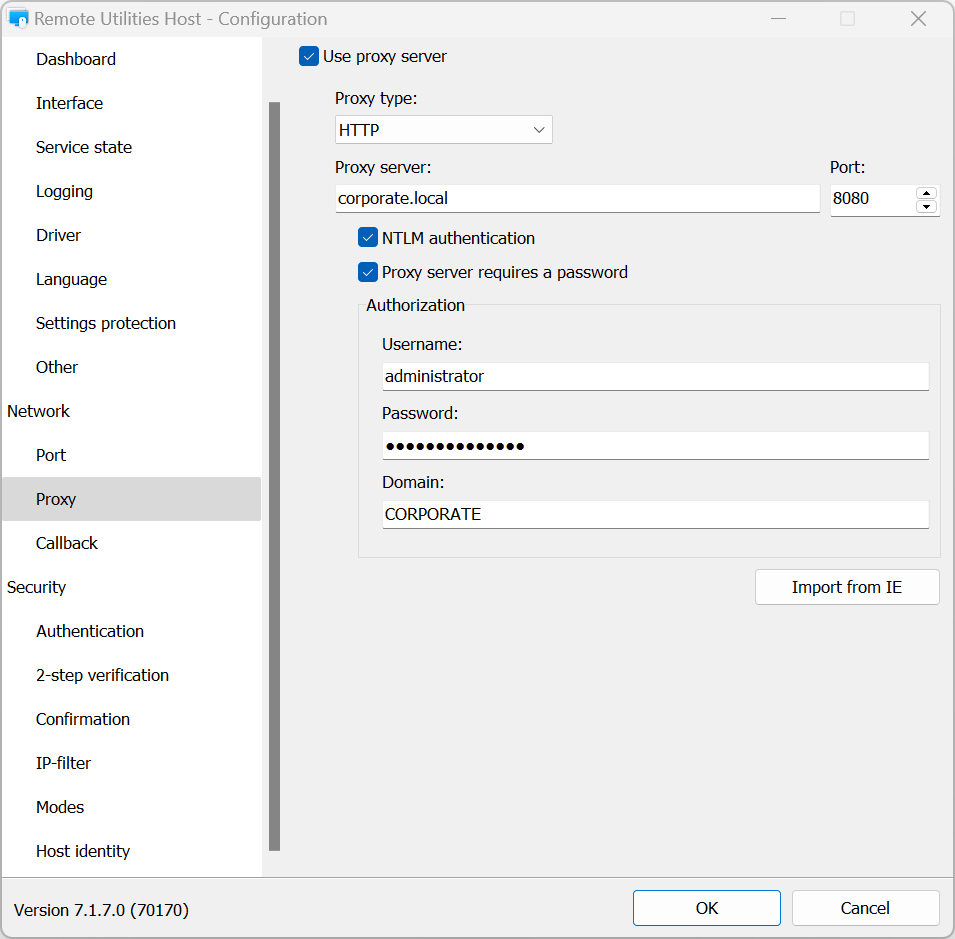Open the IP-filter section
Image resolution: width=955 pixels, height=939 pixels.
pos(63,763)
